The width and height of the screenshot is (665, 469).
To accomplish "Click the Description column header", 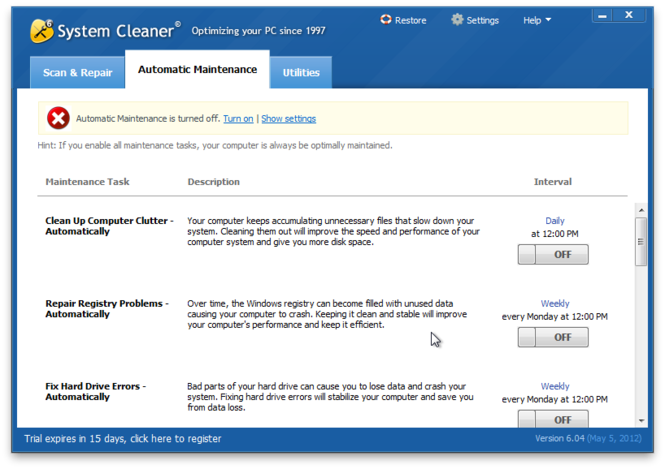I will [x=214, y=182].
